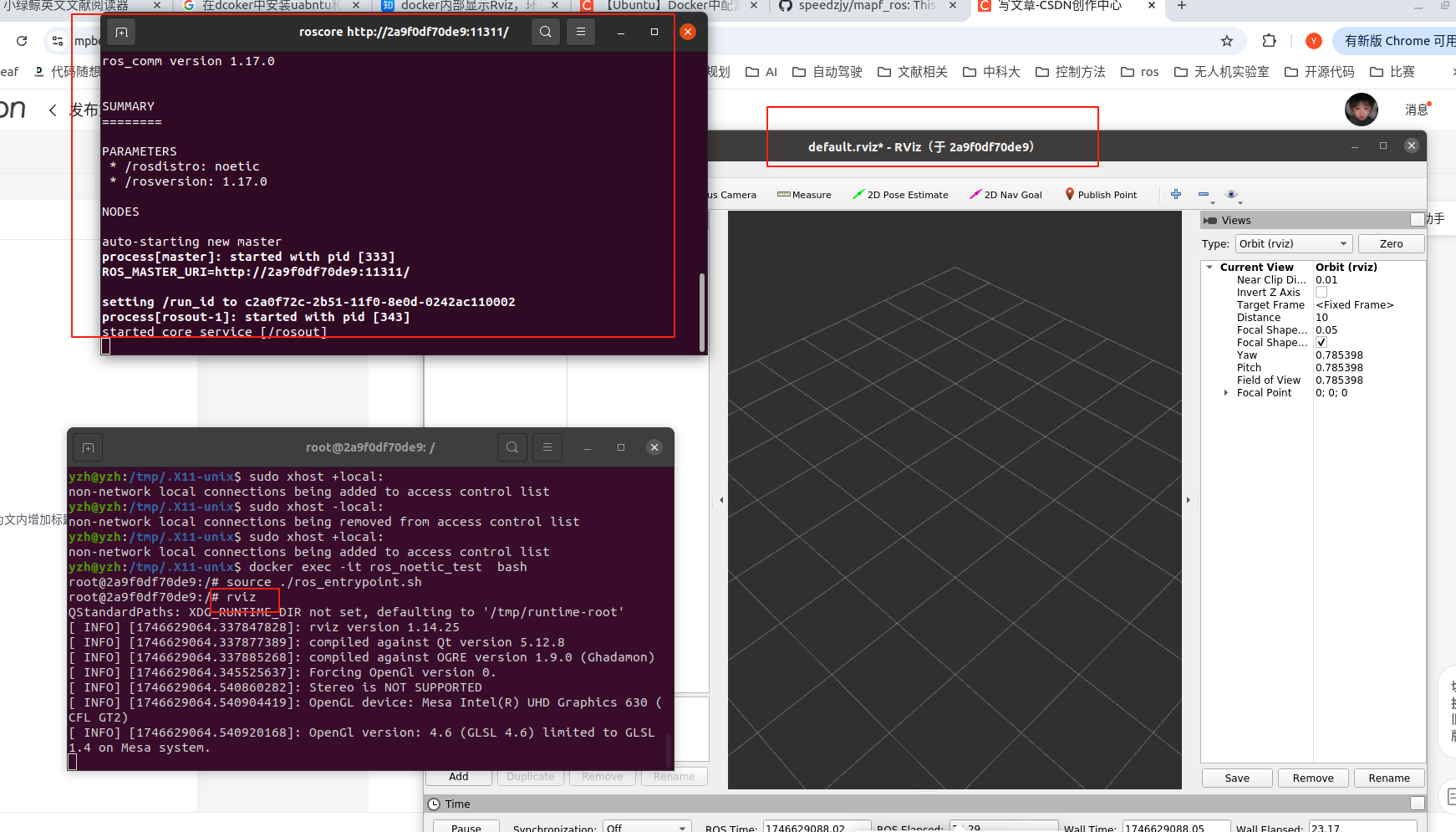Click the Views panel float checkbox button
The width and height of the screenshot is (1456, 832).
[x=1417, y=220]
